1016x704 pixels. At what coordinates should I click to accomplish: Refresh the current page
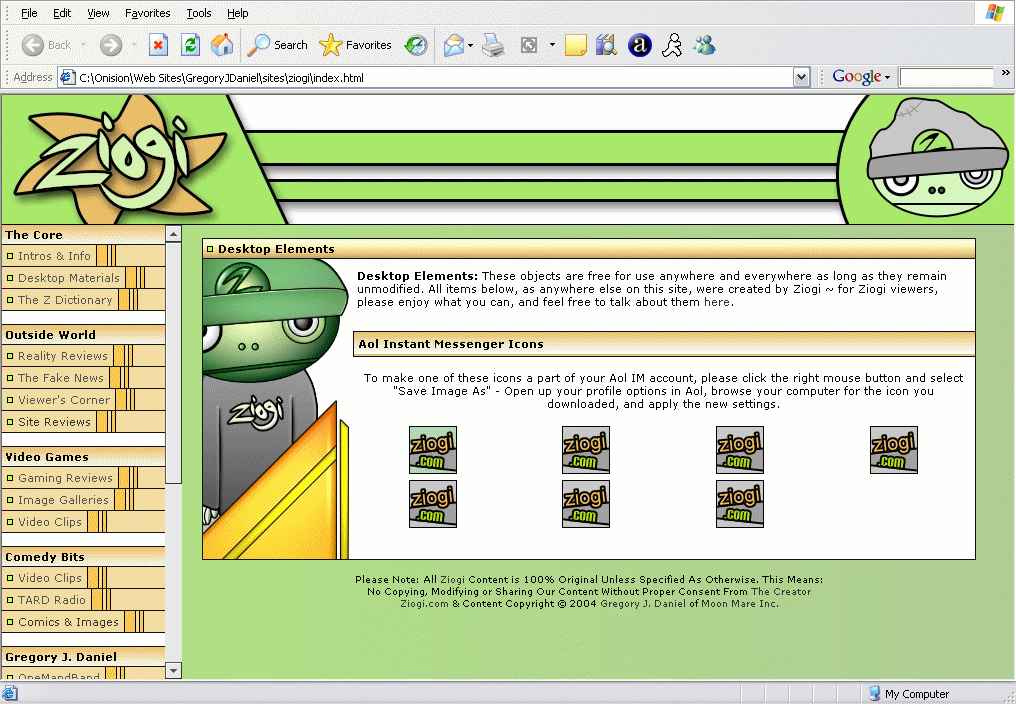coord(190,45)
